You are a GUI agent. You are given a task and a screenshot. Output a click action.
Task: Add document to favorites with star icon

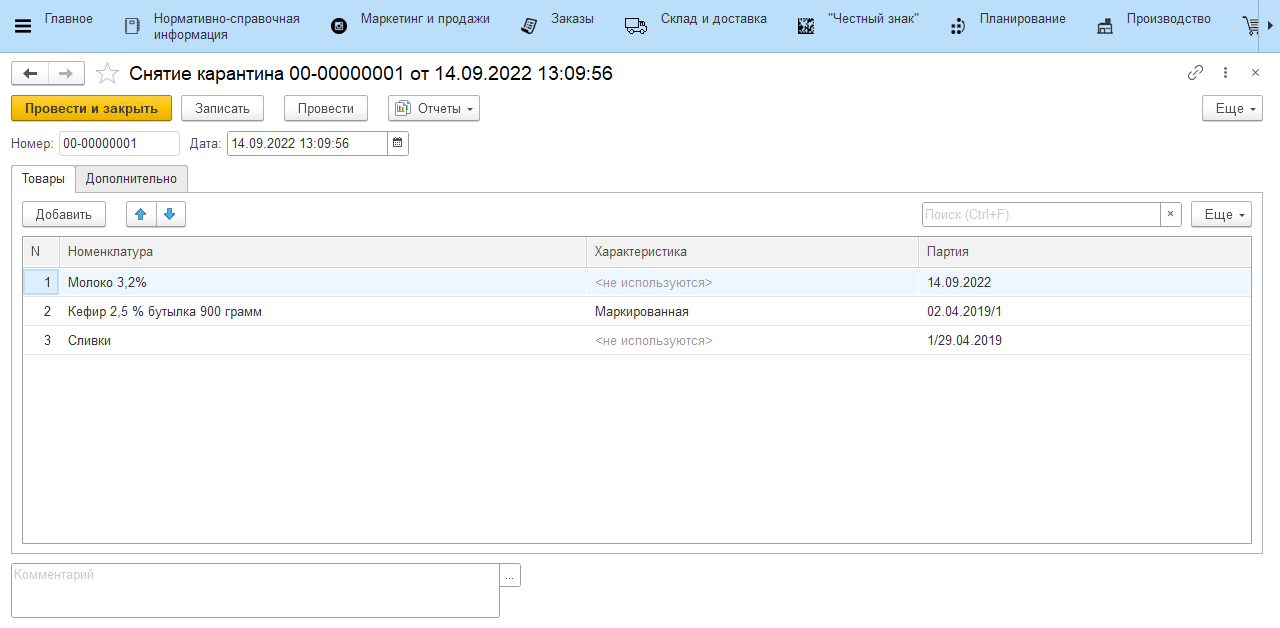107,73
